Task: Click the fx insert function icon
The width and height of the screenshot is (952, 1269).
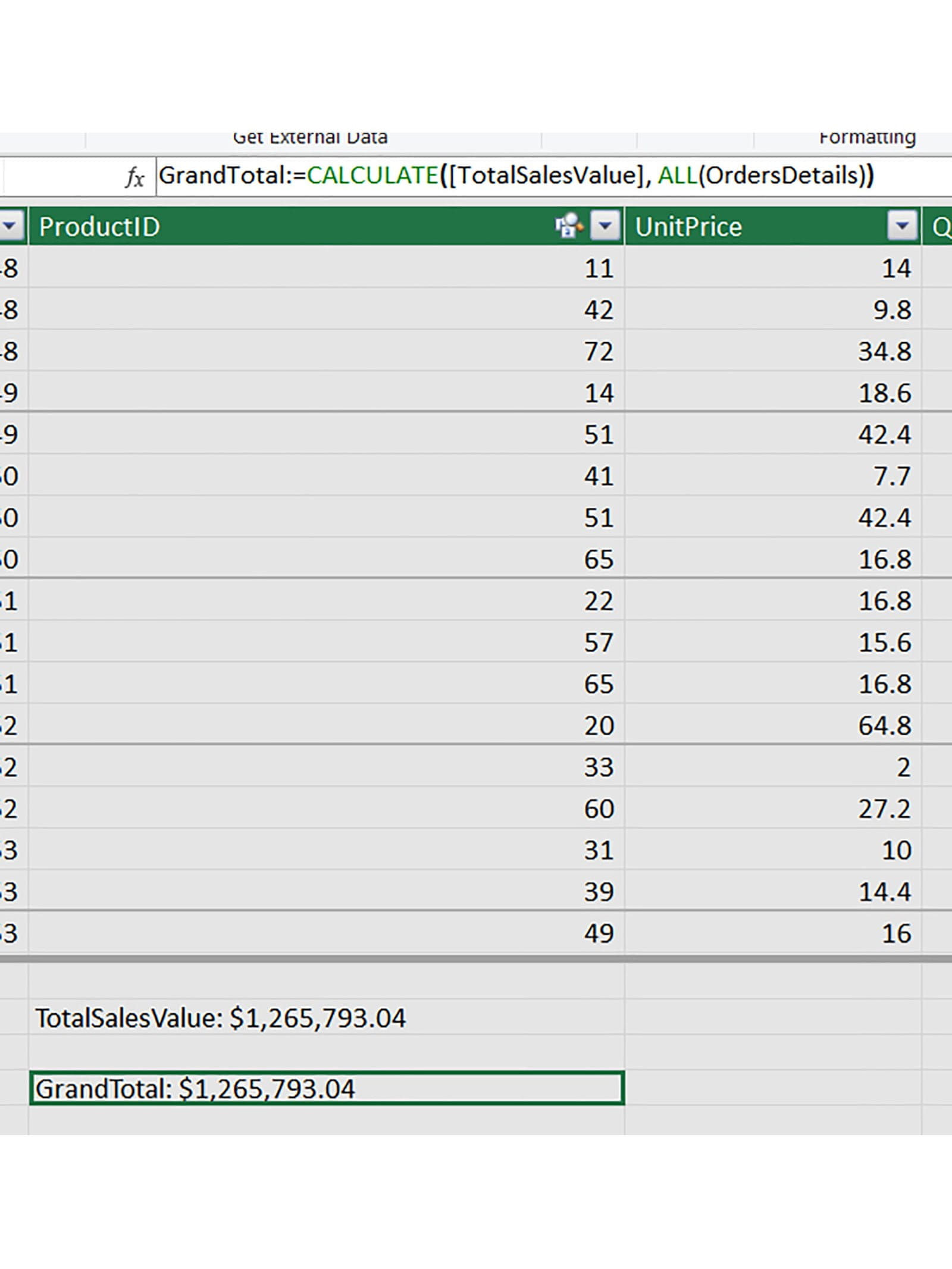Action: [x=135, y=177]
